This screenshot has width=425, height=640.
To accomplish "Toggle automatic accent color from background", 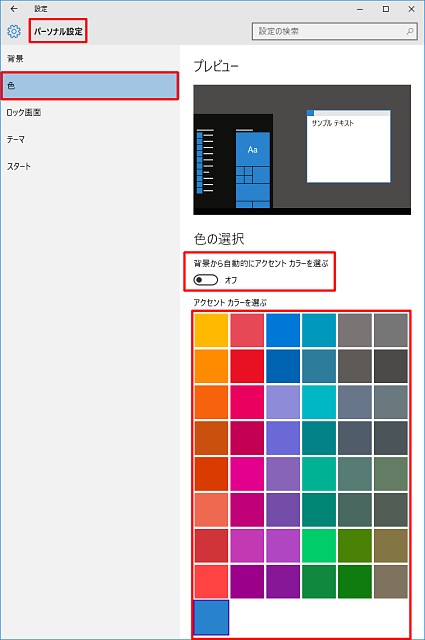I will [x=206, y=280].
